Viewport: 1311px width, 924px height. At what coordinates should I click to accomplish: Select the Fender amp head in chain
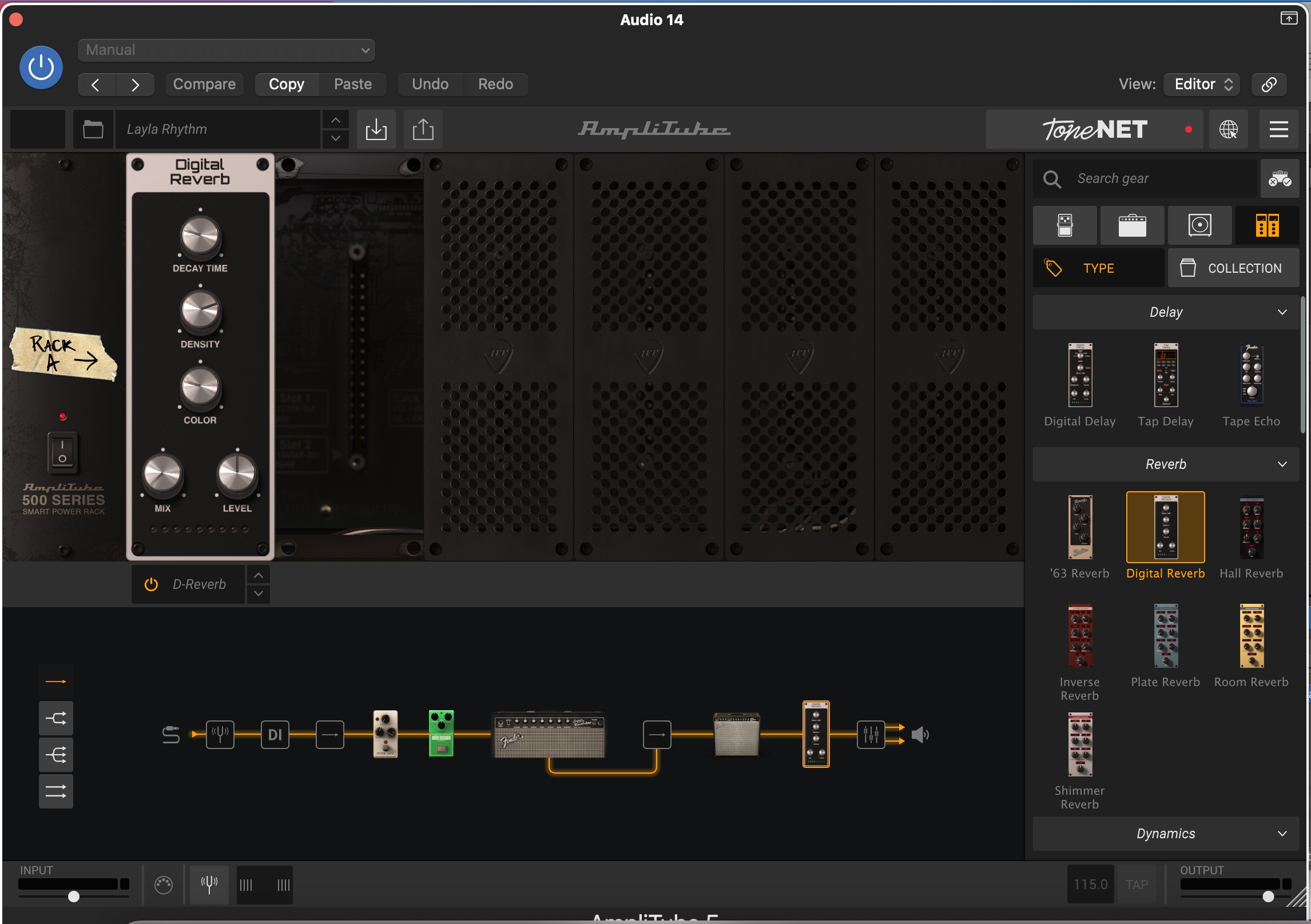click(549, 735)
